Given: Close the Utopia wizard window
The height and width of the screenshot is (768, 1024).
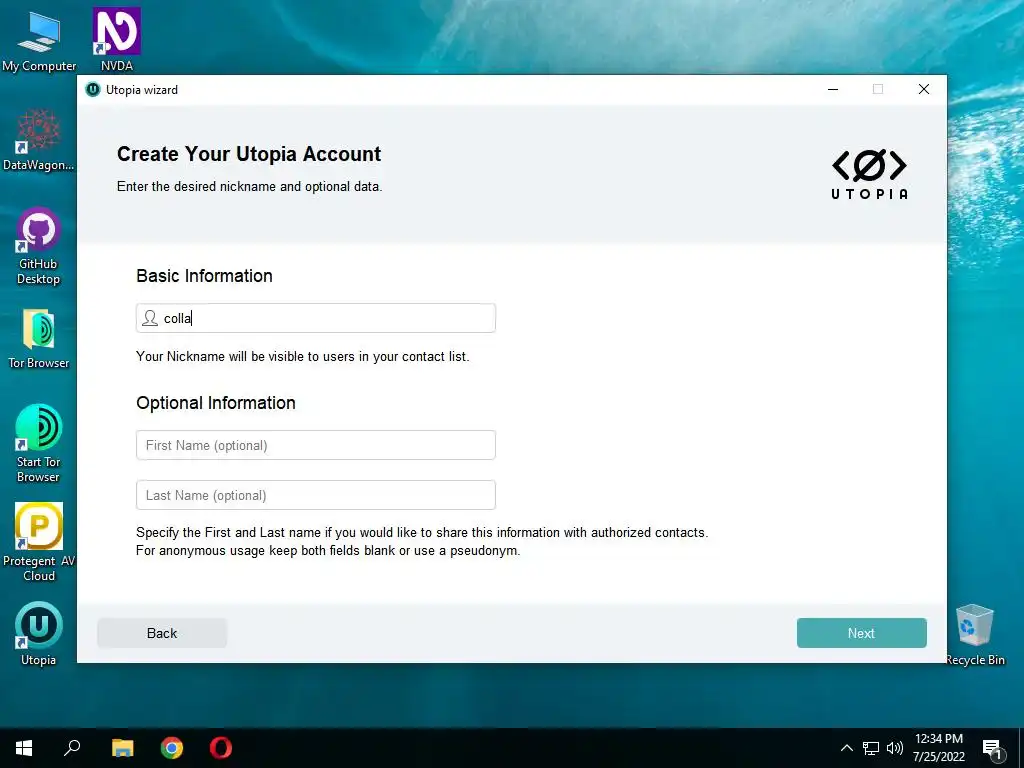Looking at the screenshot, I should point(923,89).
